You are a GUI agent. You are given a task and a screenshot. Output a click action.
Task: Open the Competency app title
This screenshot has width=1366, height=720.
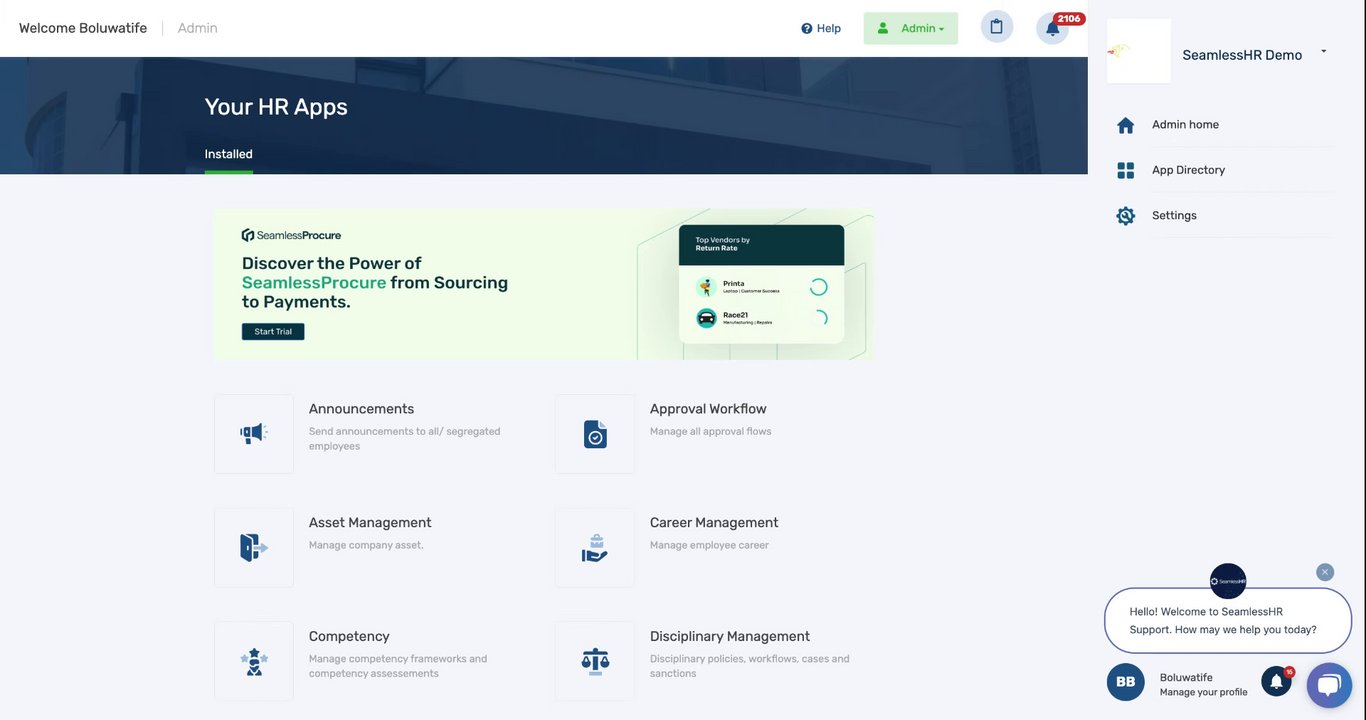[349, 637]
